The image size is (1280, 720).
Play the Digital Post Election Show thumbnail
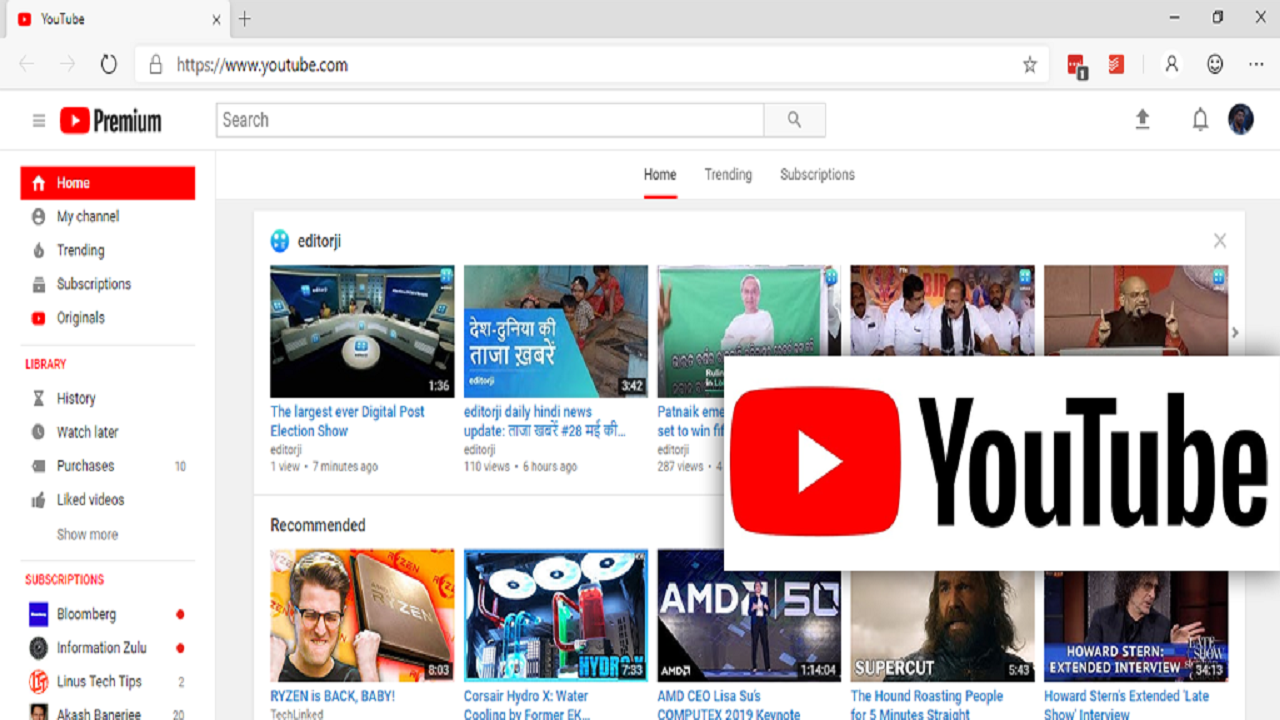click(x=362, y=331)
